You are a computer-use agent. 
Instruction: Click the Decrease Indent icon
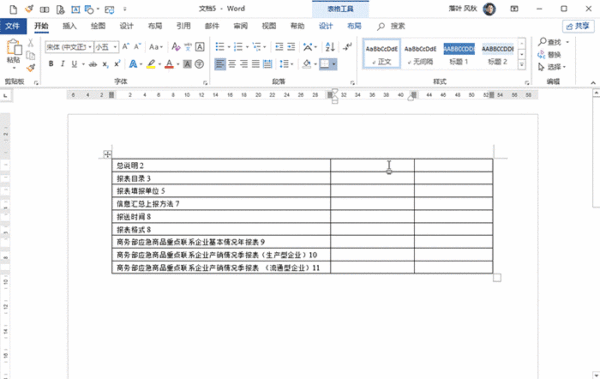tap(279, 47)
